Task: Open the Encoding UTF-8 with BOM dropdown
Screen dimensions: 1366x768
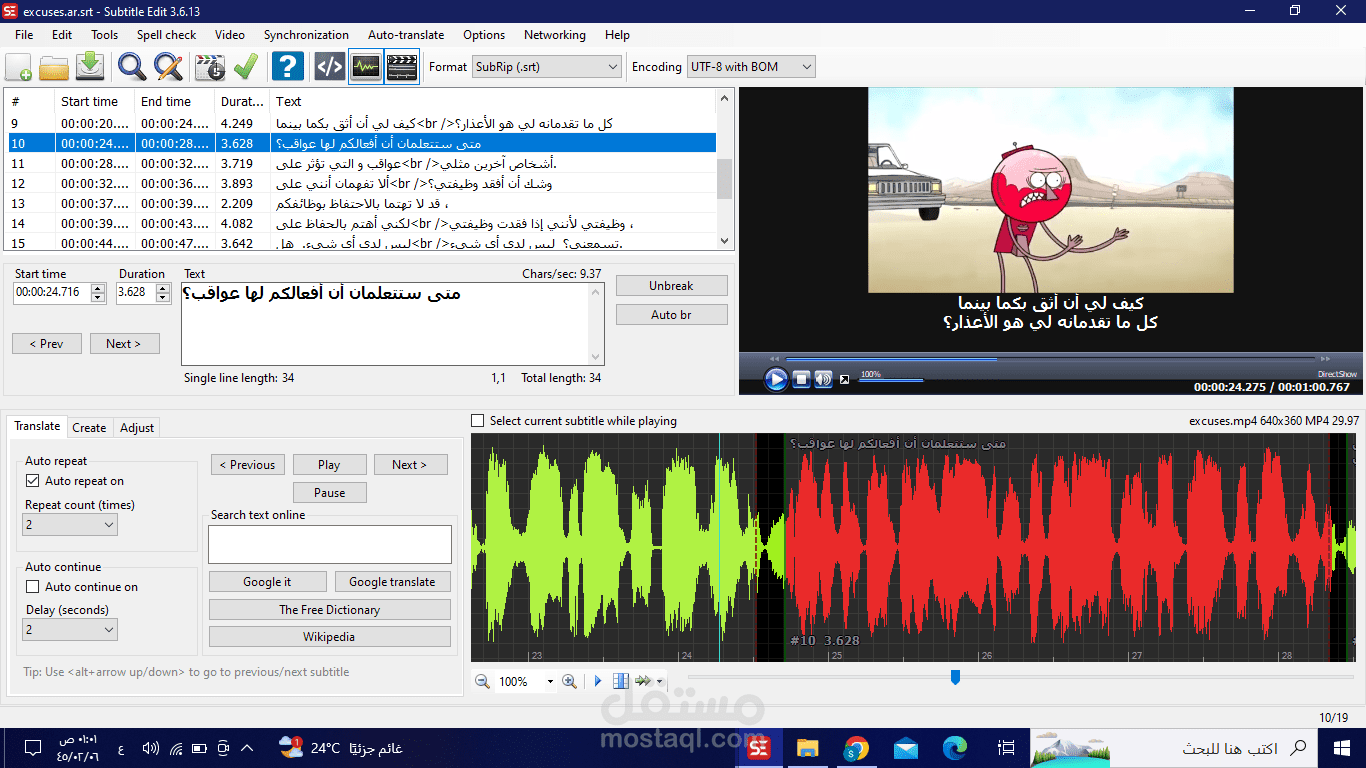Action: click(751, 67)
